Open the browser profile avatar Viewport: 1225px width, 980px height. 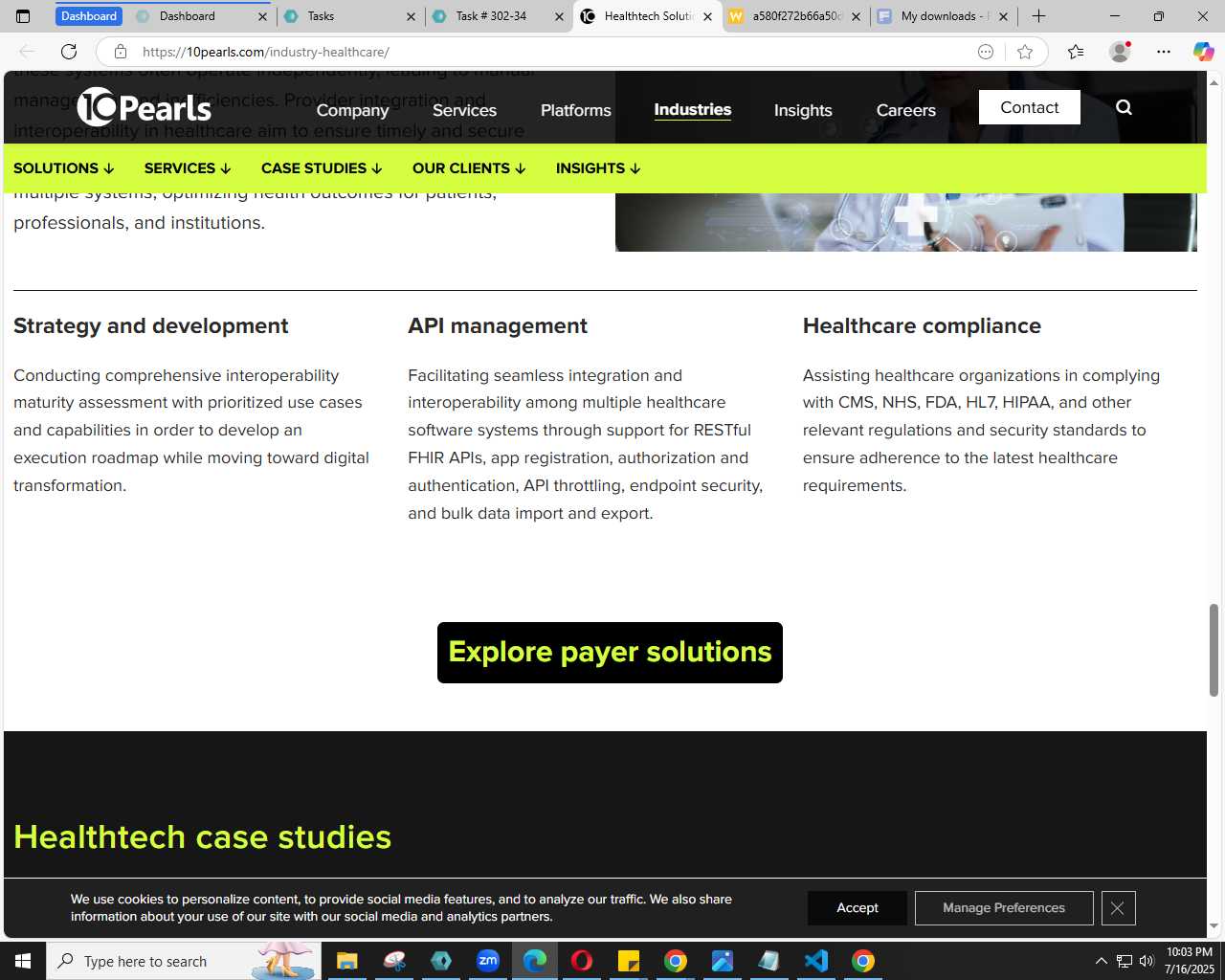(1120, 52)
